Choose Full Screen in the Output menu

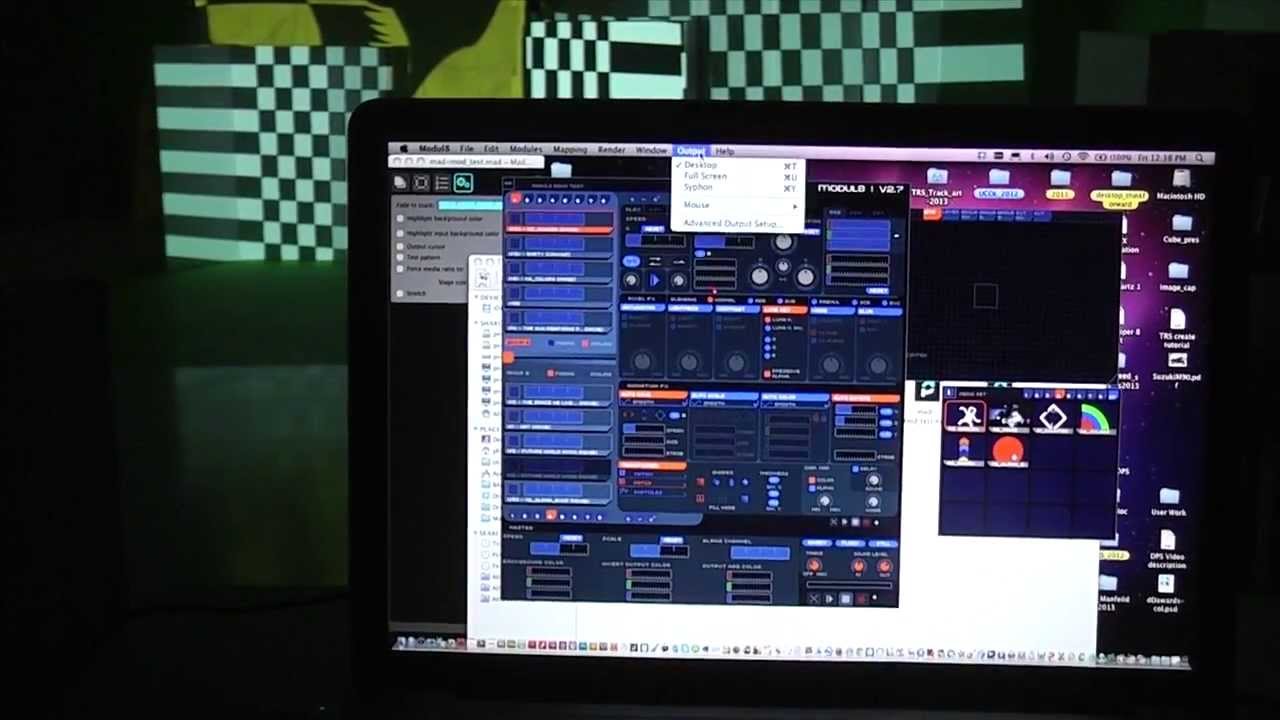click(737, 176)
